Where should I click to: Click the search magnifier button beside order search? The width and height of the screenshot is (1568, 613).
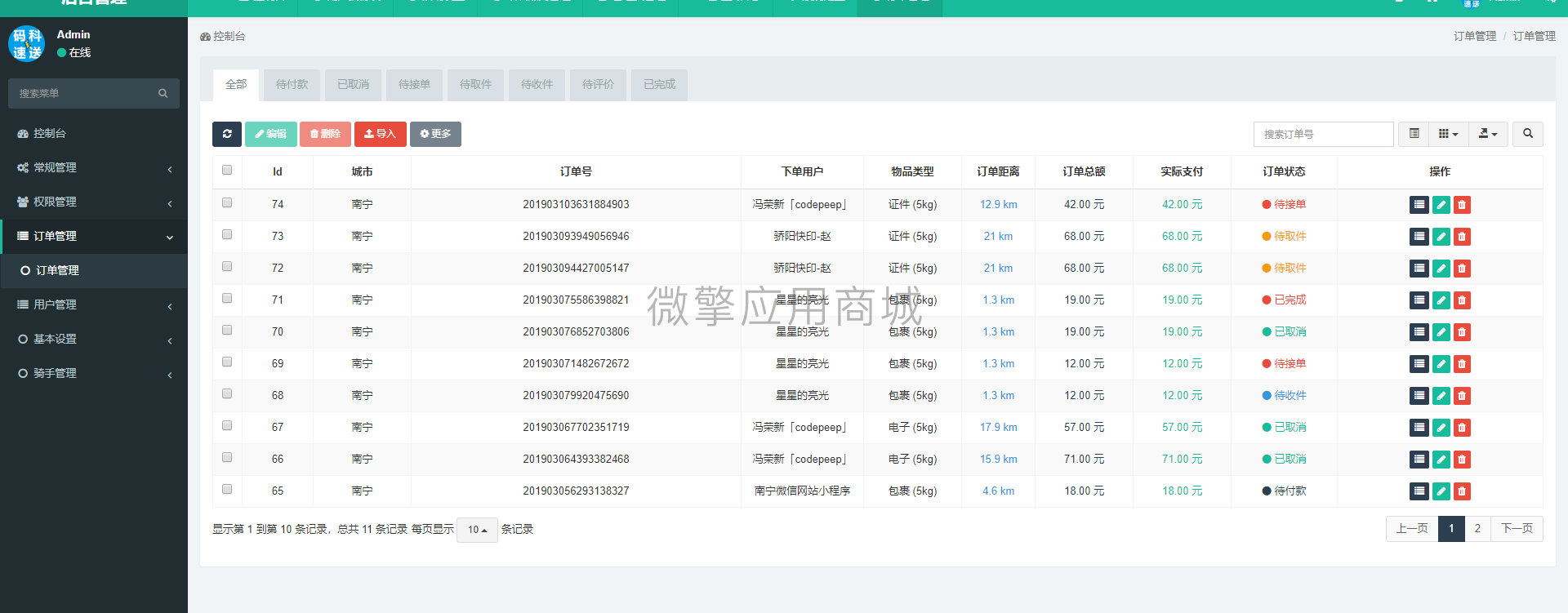(1528, 134)
